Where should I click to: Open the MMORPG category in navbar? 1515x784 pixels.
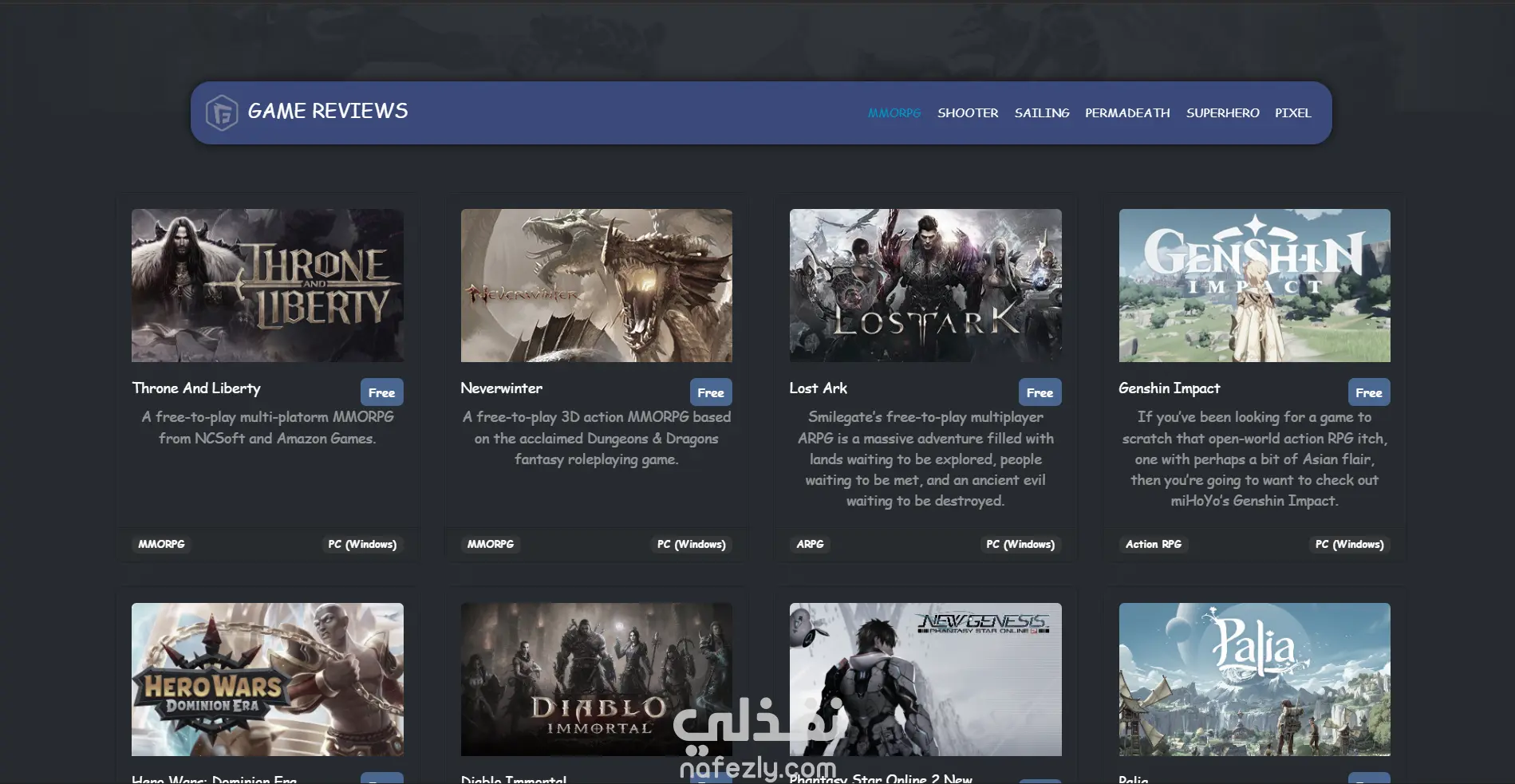pos(894,113)
